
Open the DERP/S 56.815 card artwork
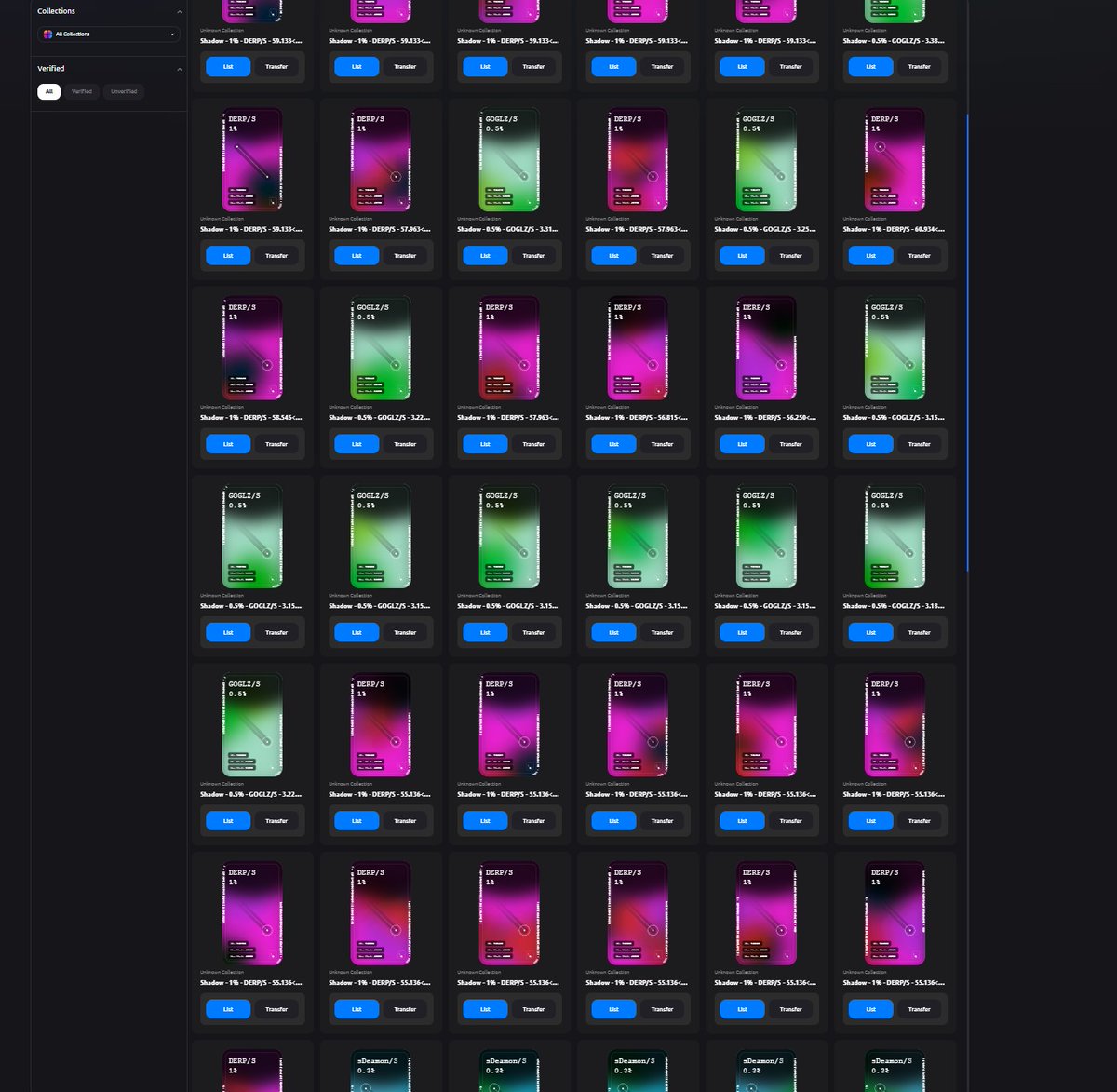[638, 348]
